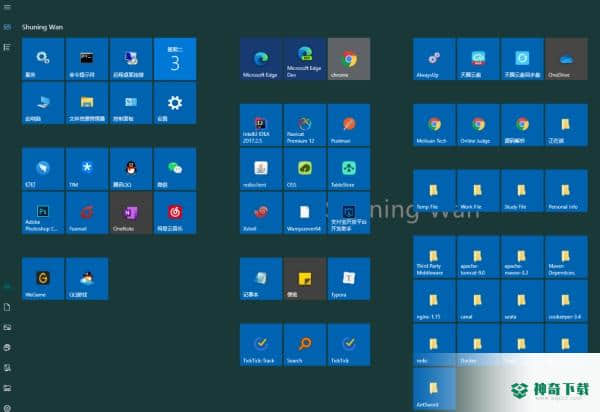The width and height of the screenshot is (600, 412).
Task: Open the Temp File folder tile
Action: (434, 191)
